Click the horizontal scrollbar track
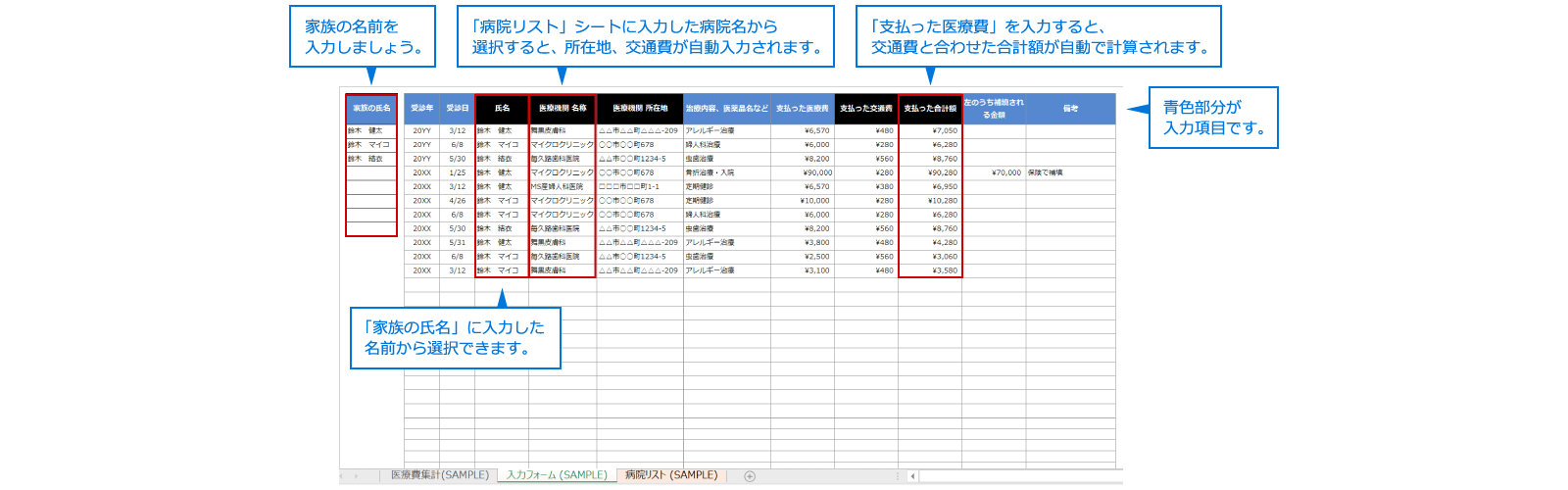The height and width of the screenshot is (490, 1568). click(1019, 476)
